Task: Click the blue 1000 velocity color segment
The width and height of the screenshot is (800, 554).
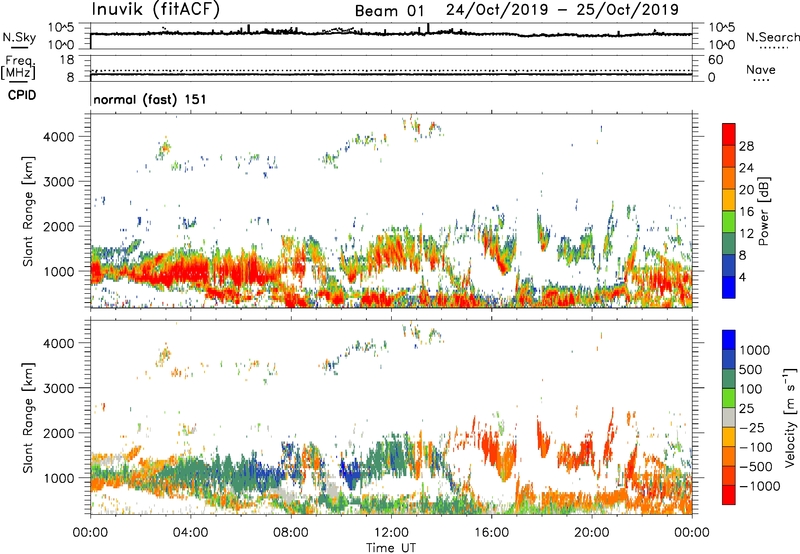Action: tap(729, 340)
